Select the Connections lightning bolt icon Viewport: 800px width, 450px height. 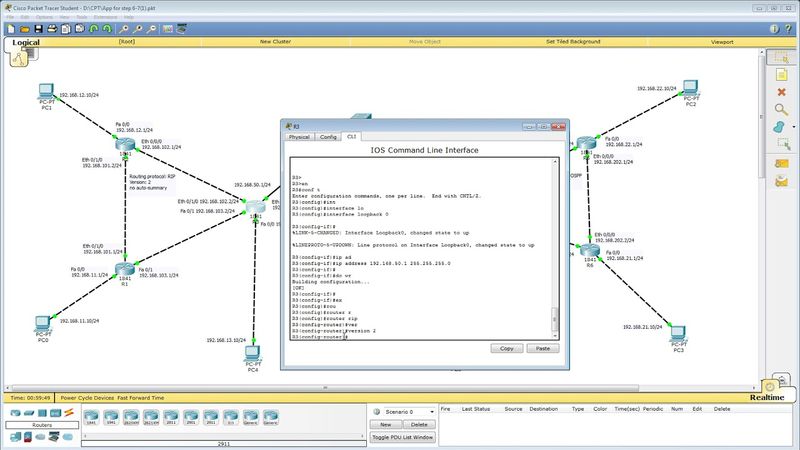click(x=69, y=413)
